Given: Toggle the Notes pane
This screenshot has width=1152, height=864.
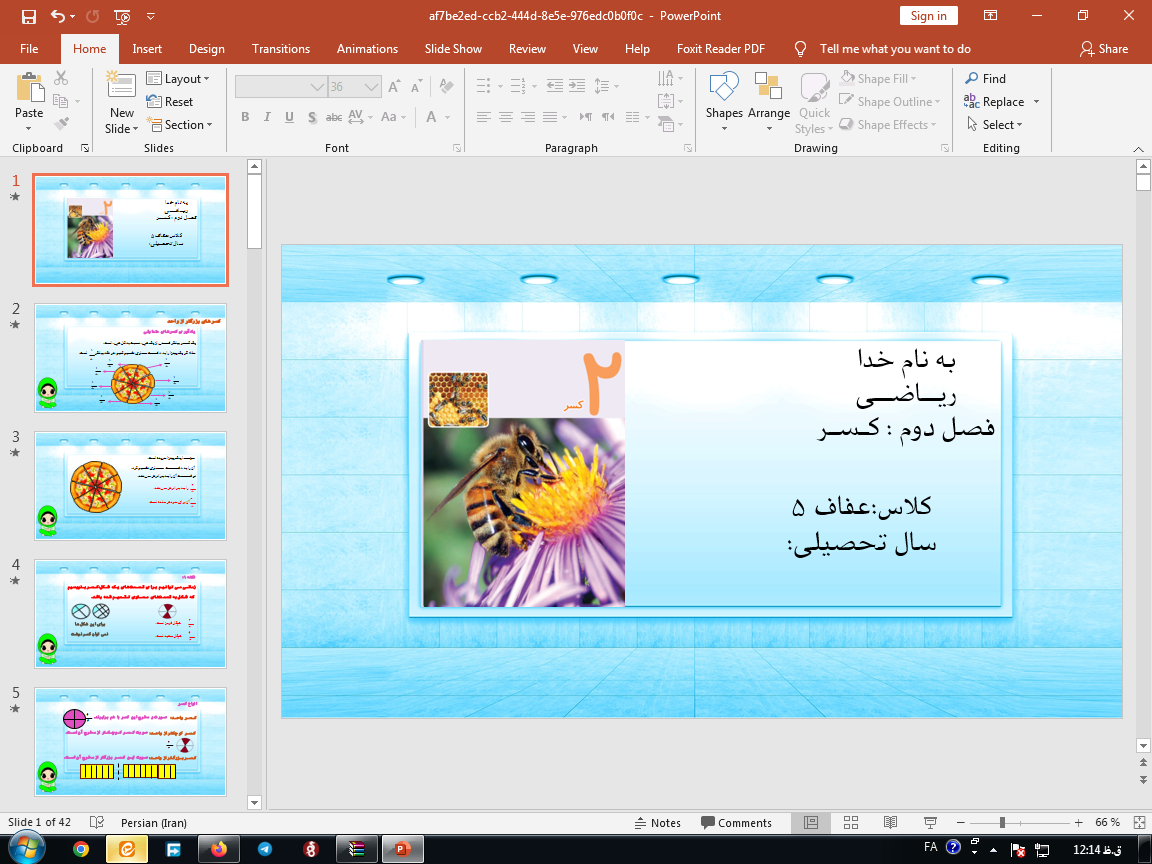Looking at the screenshot, I should [657, 823].
